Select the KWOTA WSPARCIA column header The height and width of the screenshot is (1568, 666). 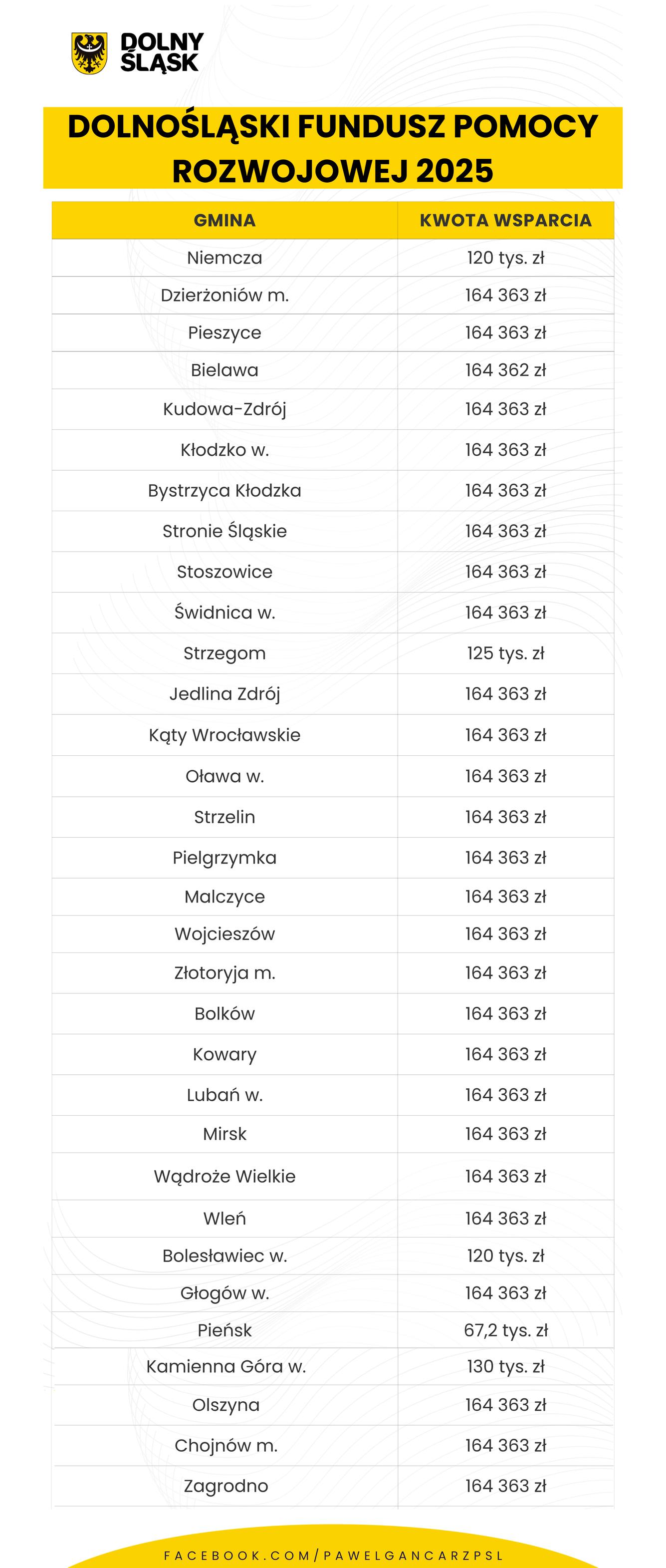[505, 220]
